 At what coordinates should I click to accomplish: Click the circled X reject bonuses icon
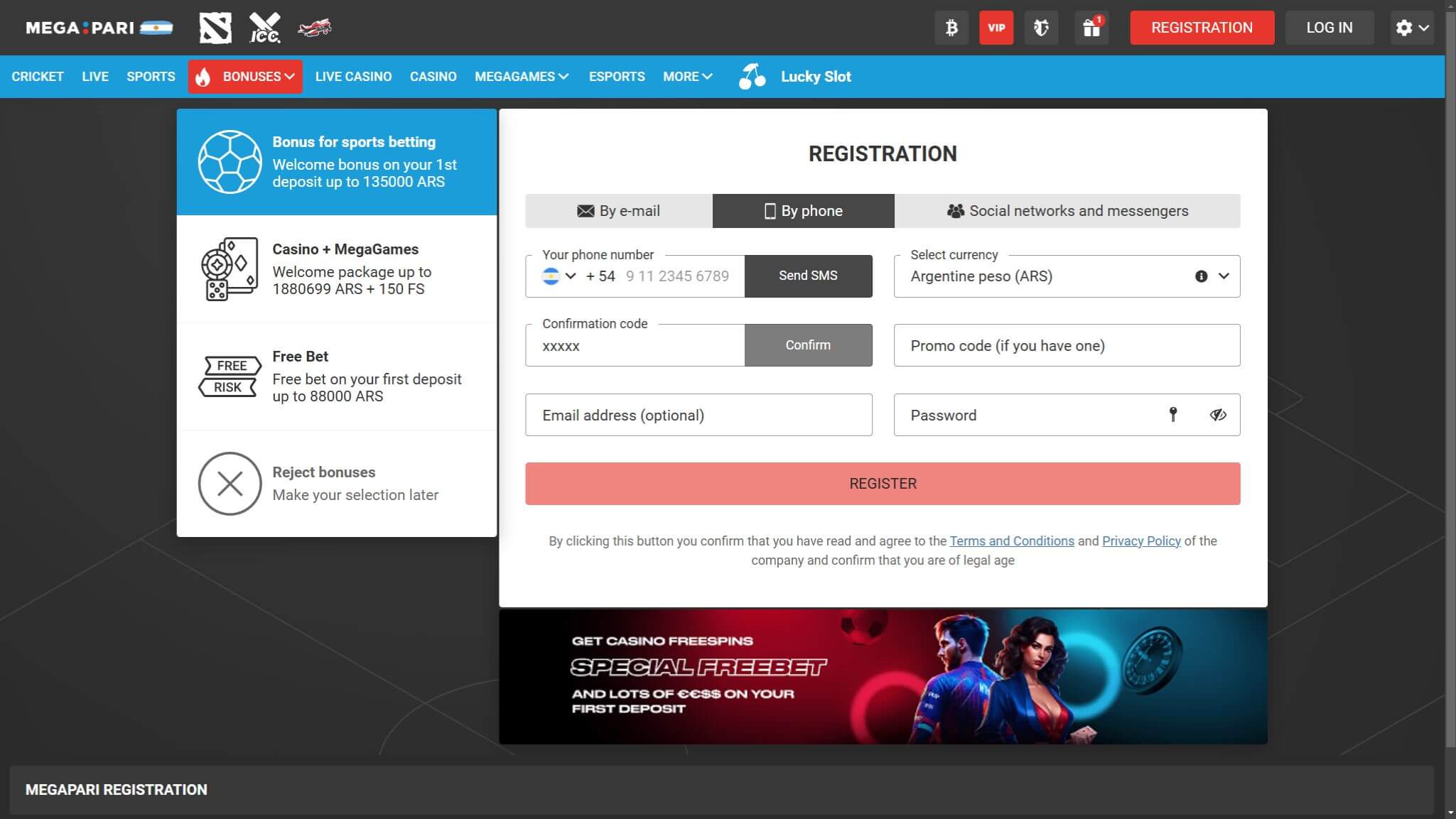pyautogui.click(x=230, y=484)
